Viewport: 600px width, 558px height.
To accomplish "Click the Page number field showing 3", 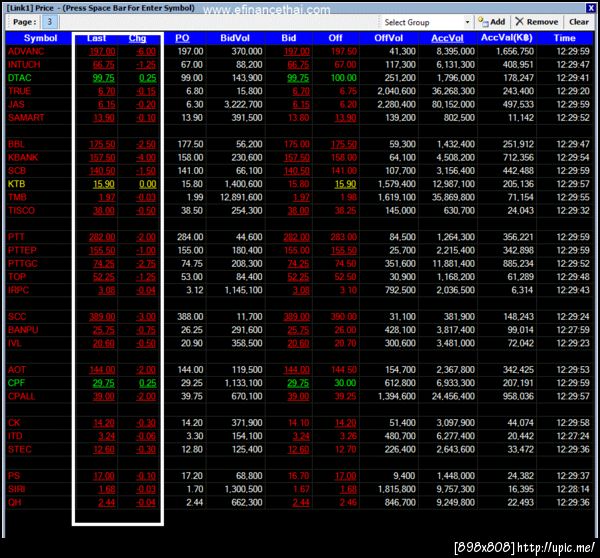I will tap(49, 22).
